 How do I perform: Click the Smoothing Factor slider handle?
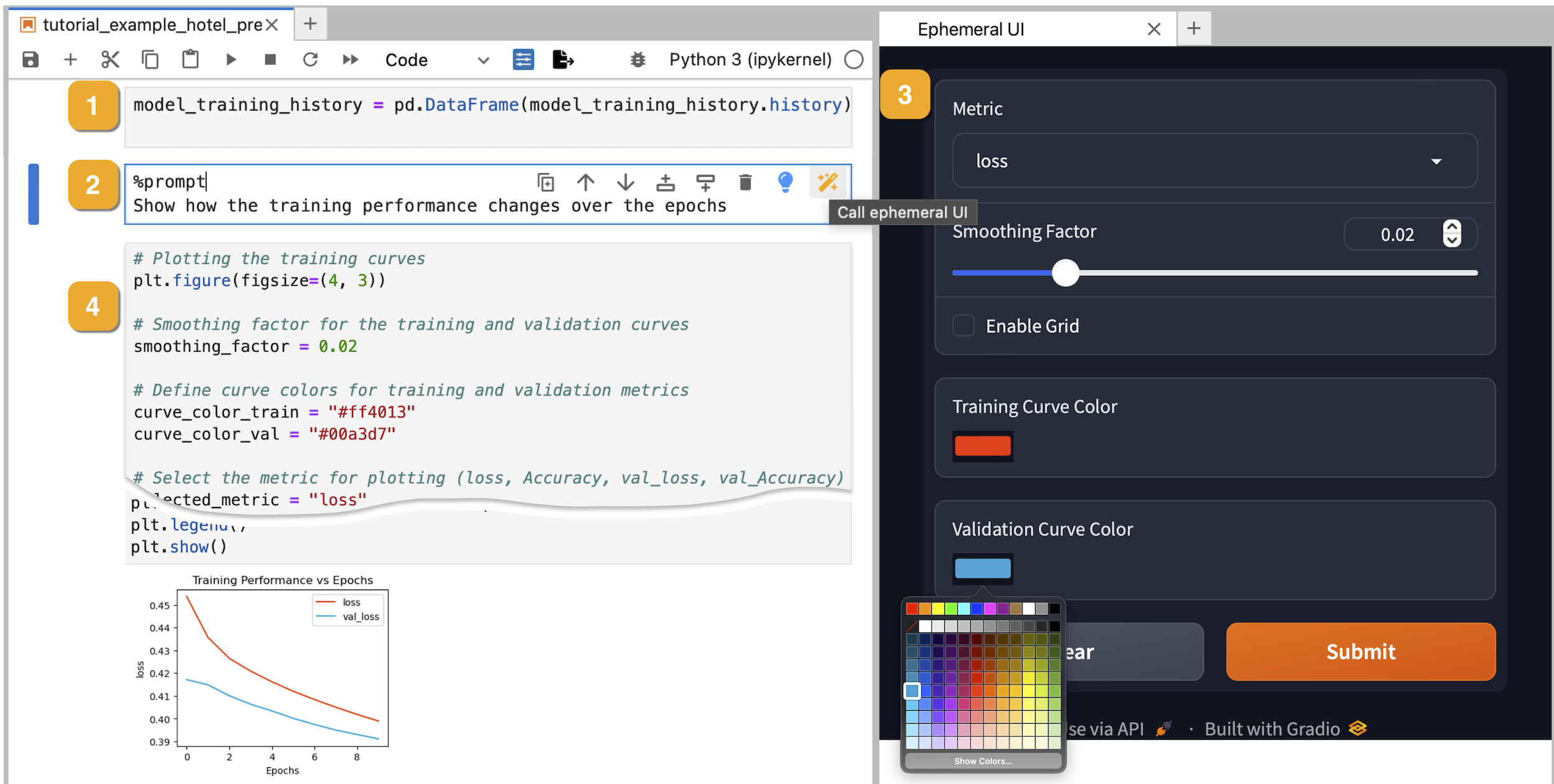pyautogui.click(x=1065, y=273)
